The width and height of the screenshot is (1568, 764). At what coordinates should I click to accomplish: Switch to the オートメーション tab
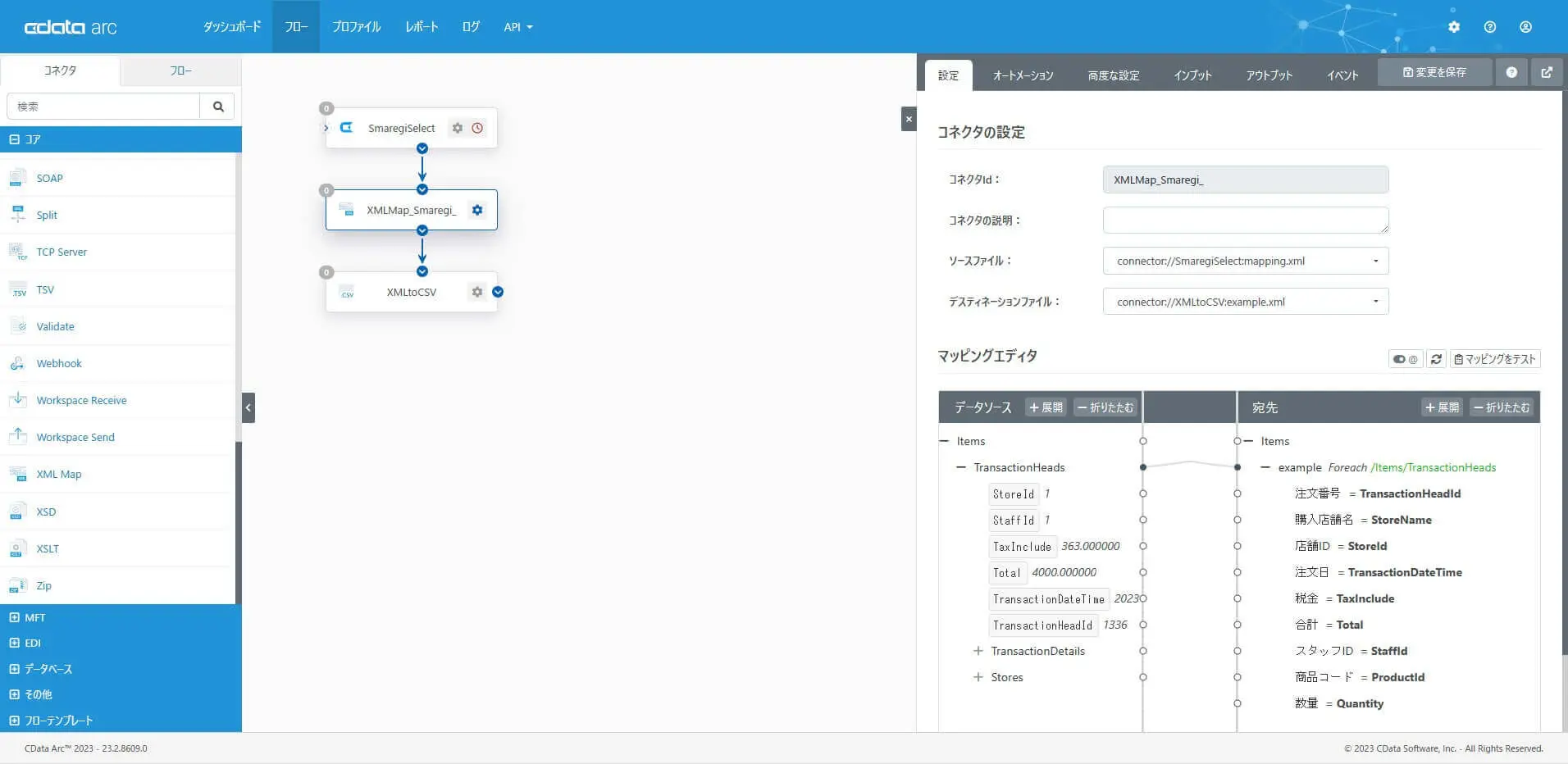(1023, 75)
